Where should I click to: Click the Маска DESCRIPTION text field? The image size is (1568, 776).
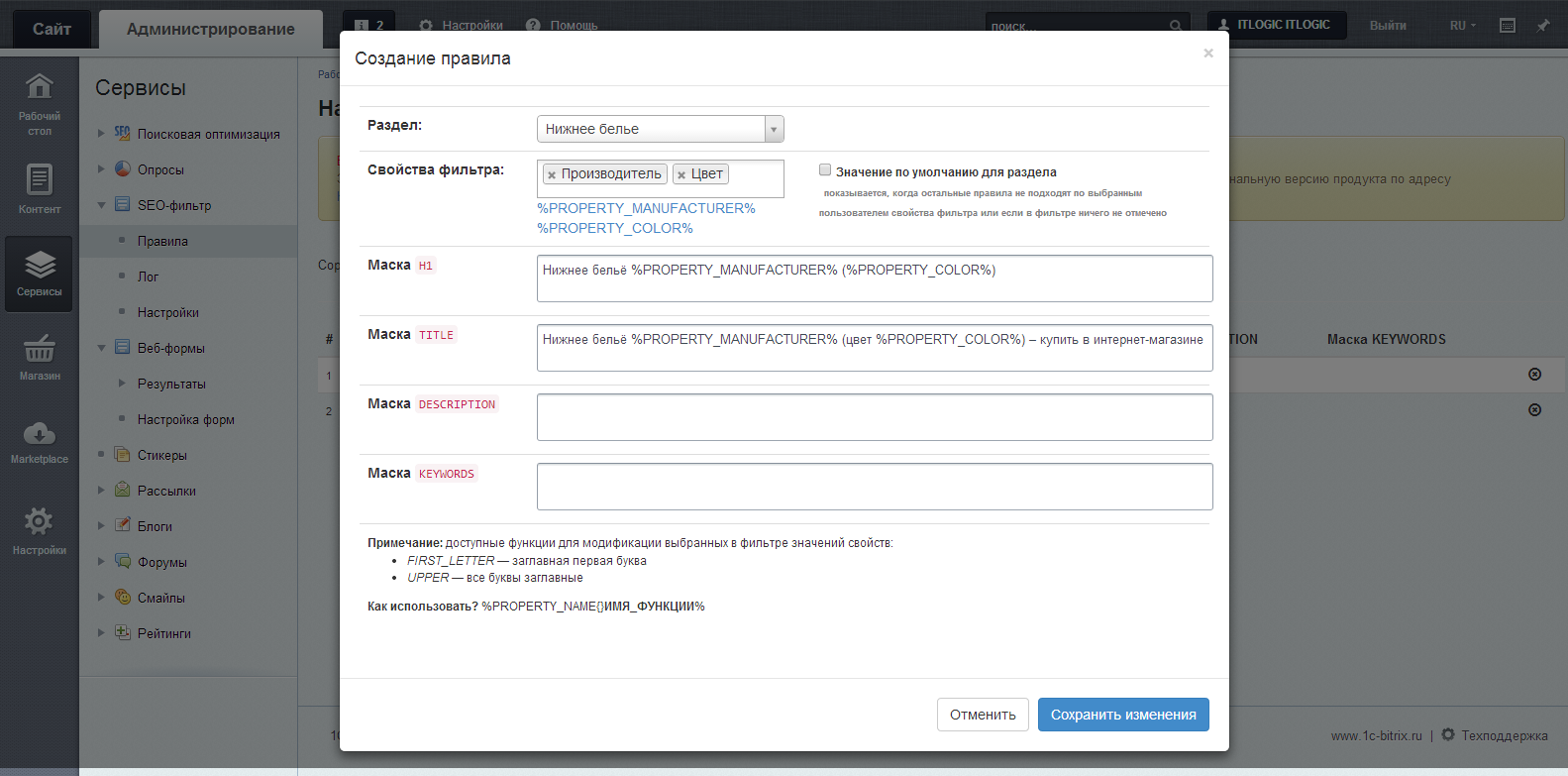[x=875, y=417]
